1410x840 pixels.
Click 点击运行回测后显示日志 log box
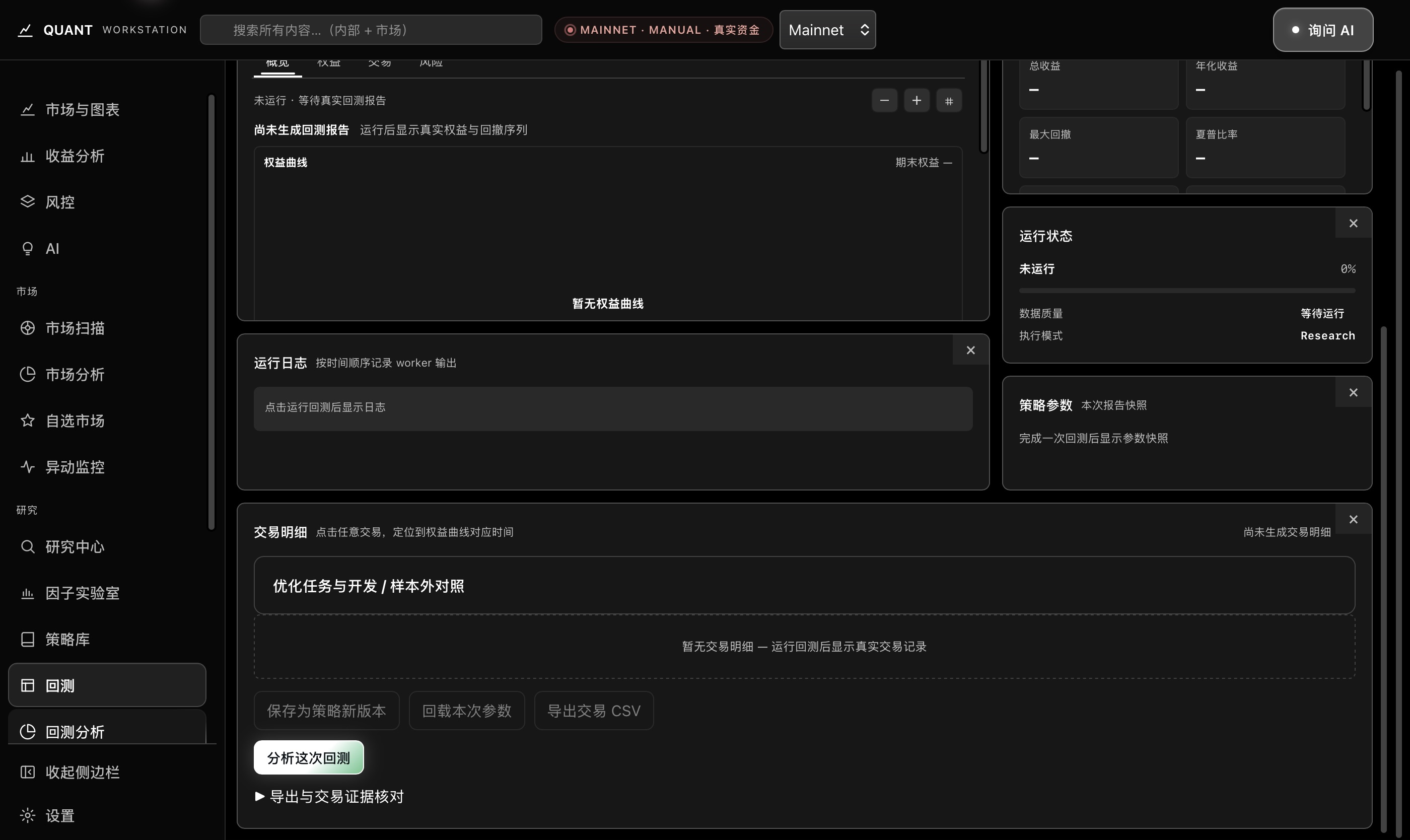613,409
